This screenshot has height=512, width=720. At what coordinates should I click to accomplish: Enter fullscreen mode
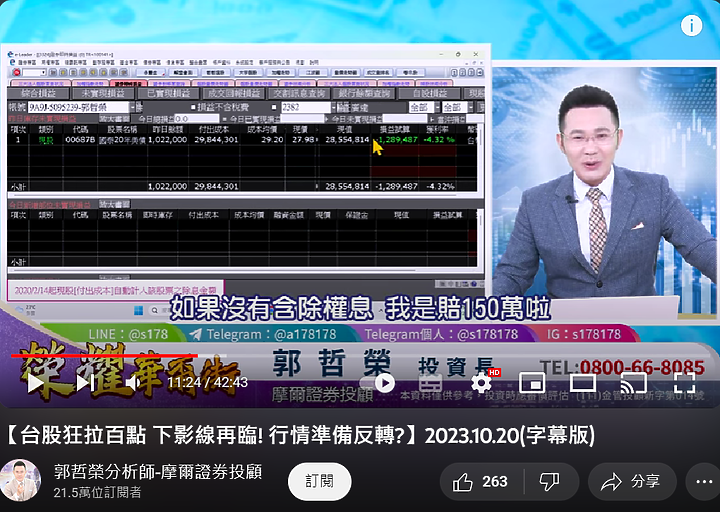(684, 382)
